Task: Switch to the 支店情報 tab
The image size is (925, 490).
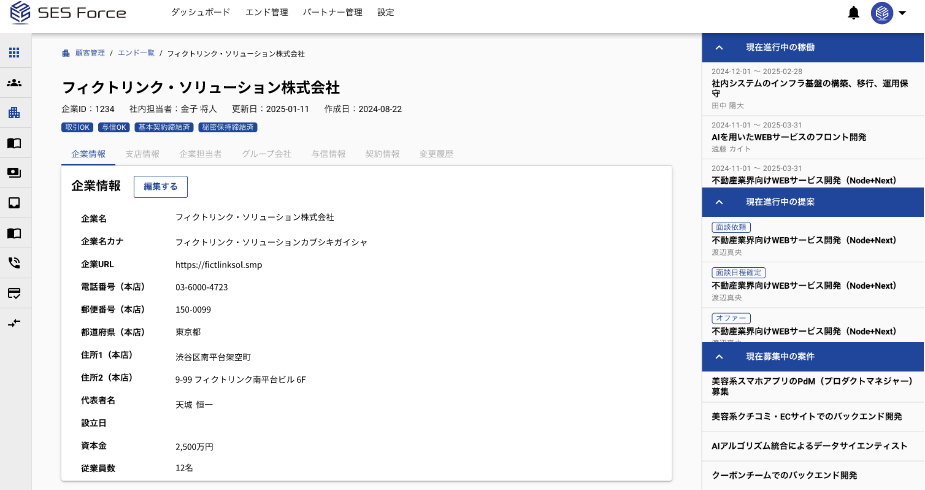Action: point(142,154)
